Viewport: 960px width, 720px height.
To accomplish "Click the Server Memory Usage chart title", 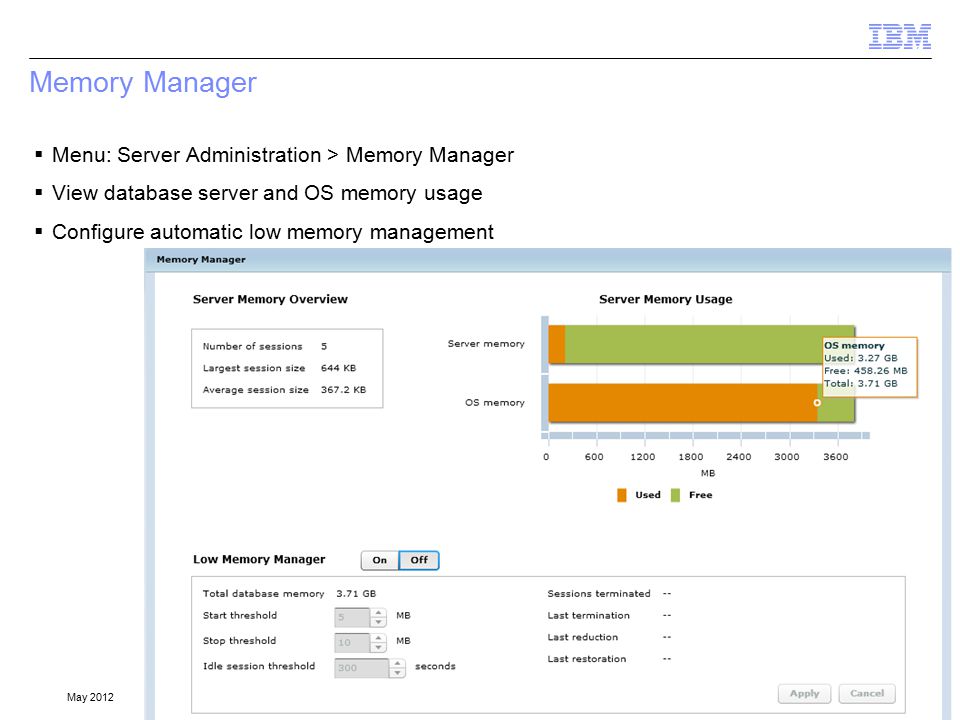I will tap(666, 299).
